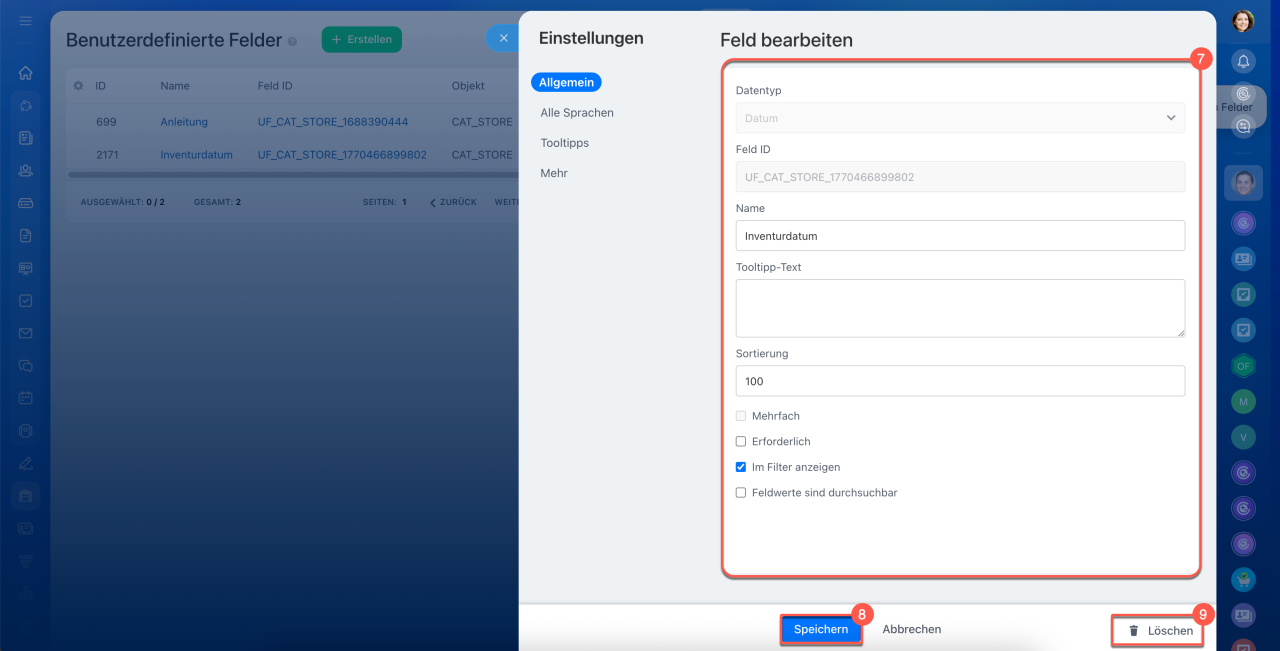This screenshot has height=651, width=1280.
Task: Open the bar chart analytics sidebar icon
Action: (x=26, y=593)
